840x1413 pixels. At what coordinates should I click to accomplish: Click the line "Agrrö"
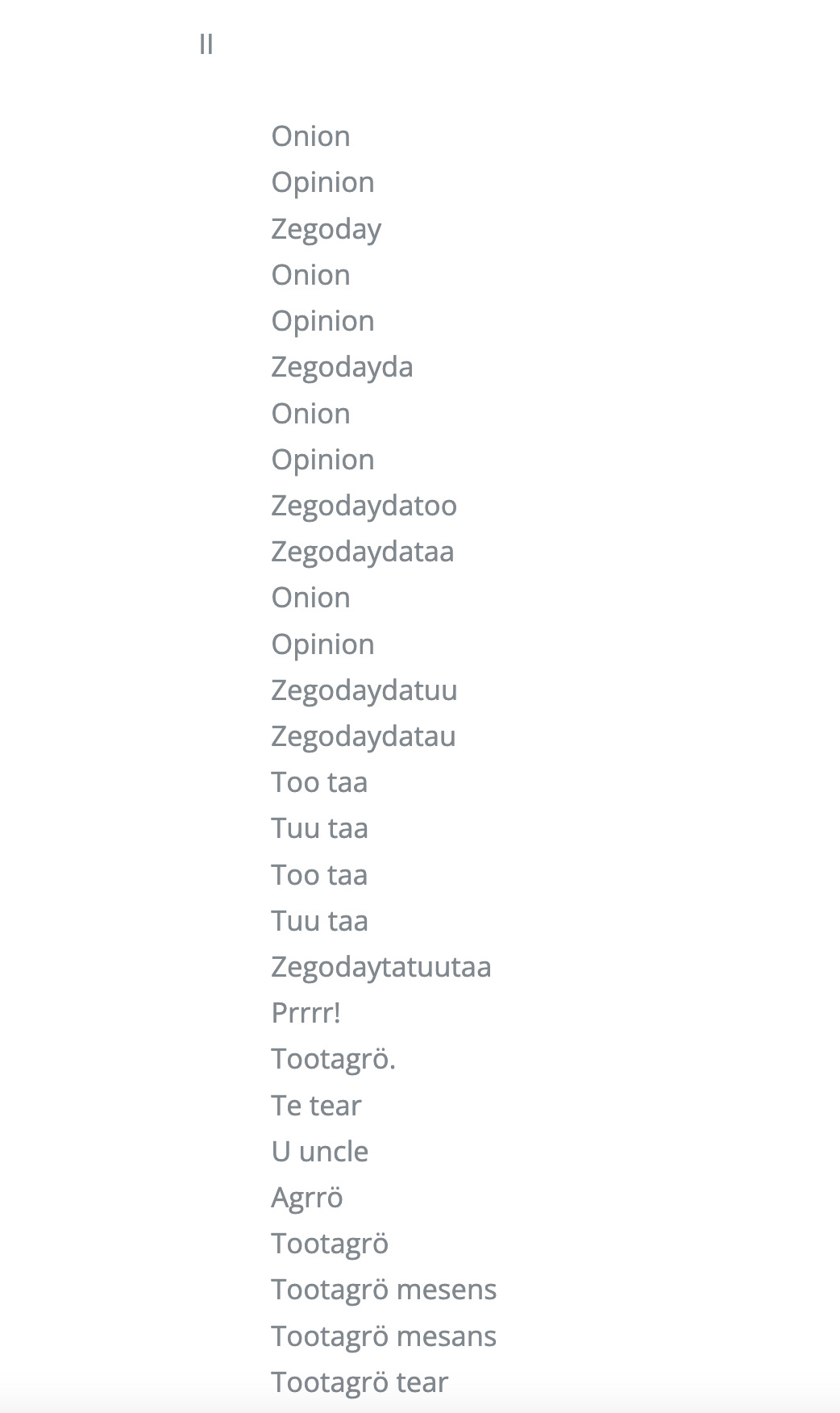pyautogui.click(x=306, y=1198)
